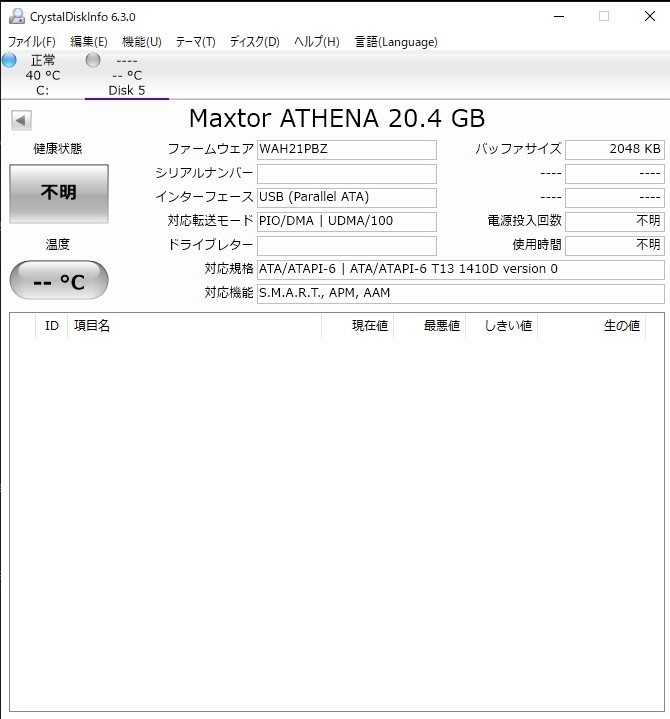Click the blue health status circle for C:

tap(9, 60)
